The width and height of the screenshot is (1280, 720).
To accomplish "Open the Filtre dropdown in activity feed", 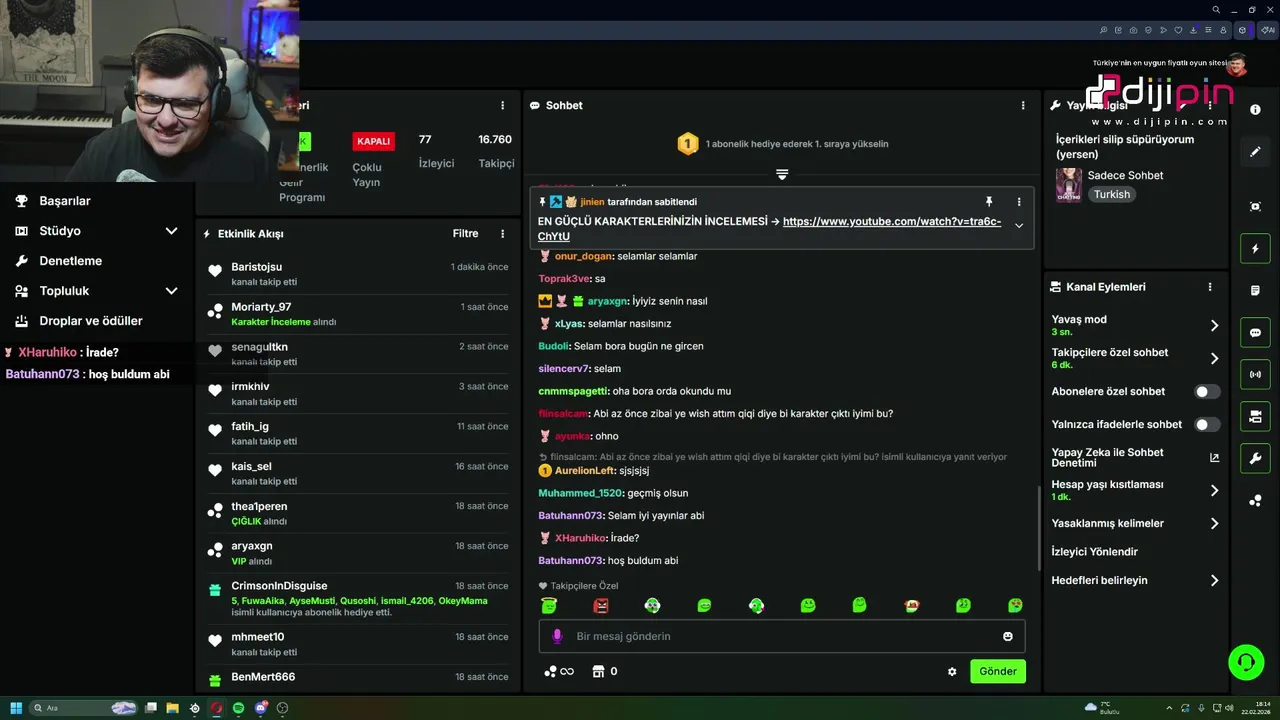I will 466,234.
